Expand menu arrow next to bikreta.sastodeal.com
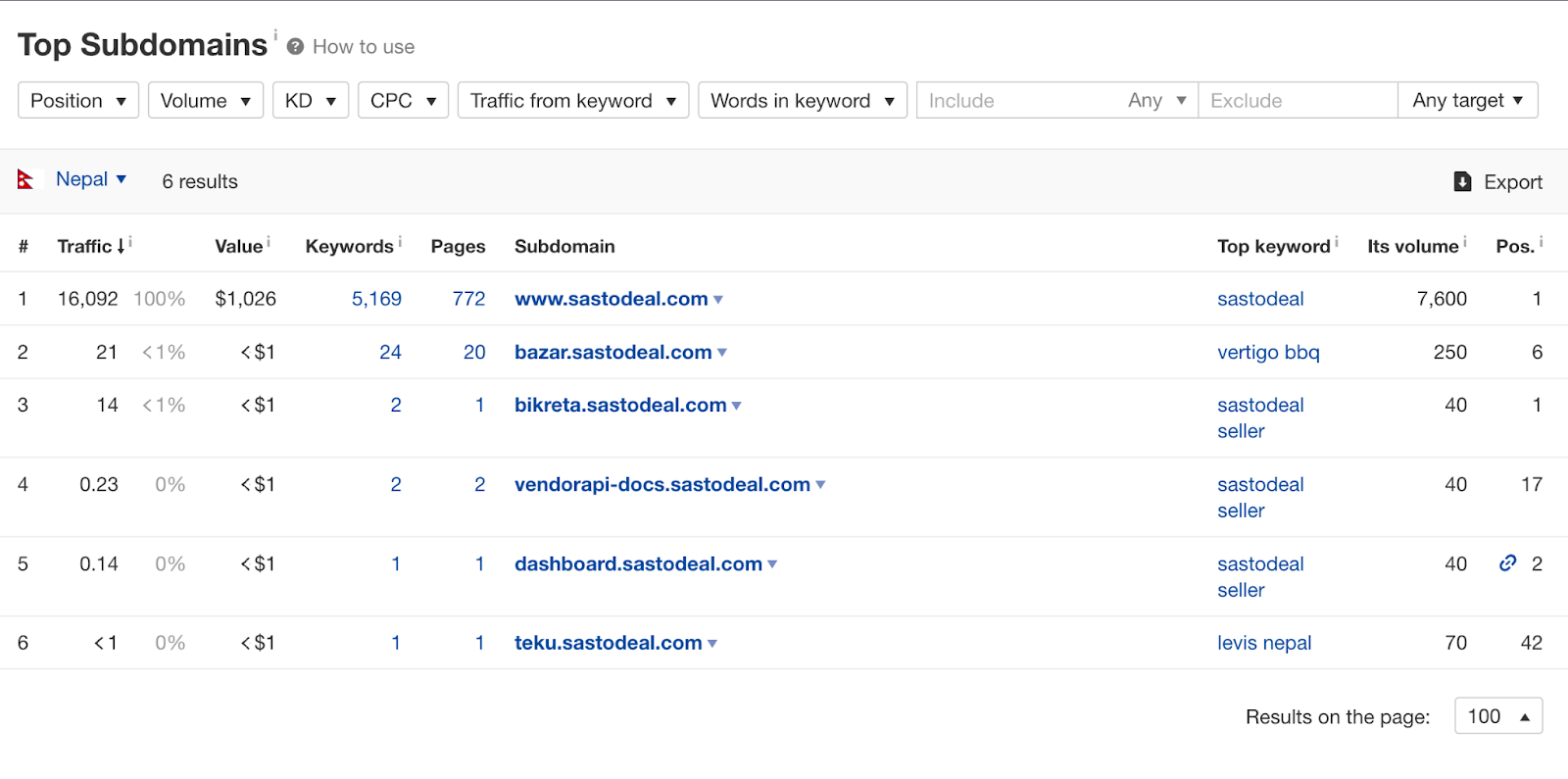 tap(737, 406)
